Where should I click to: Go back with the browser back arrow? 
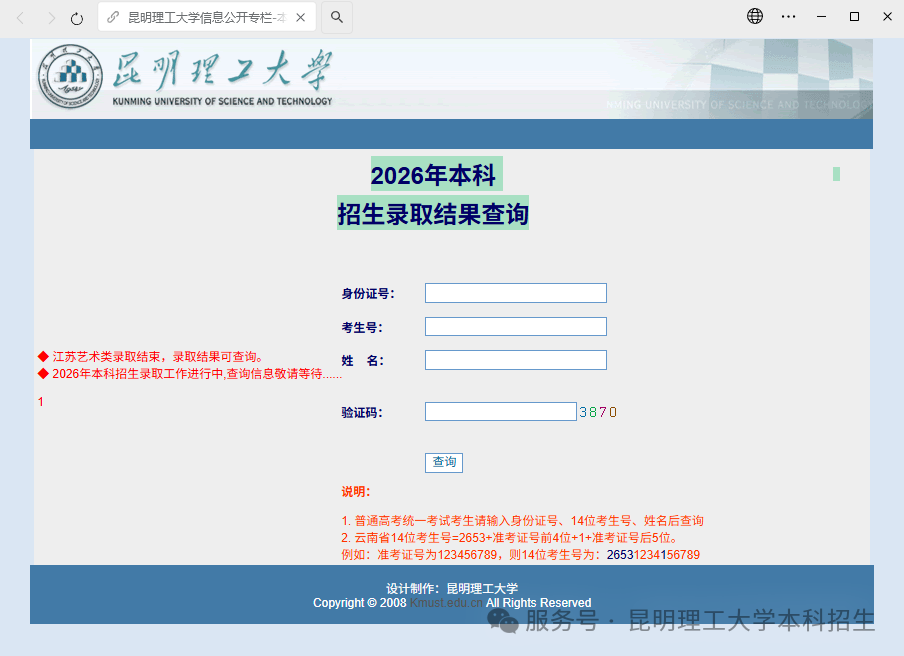click(x=21, y=18)
